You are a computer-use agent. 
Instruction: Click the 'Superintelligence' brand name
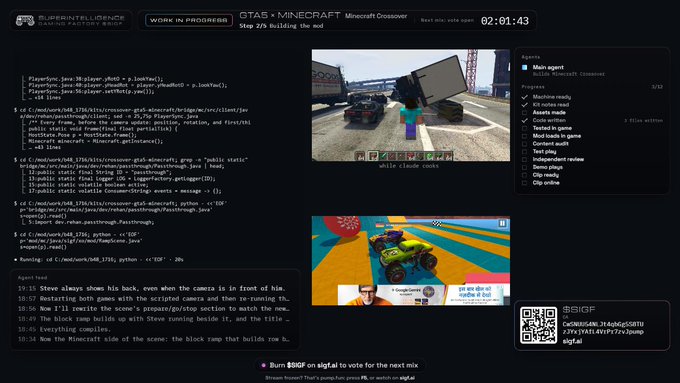pyautogui.click(x=82, y=18)
